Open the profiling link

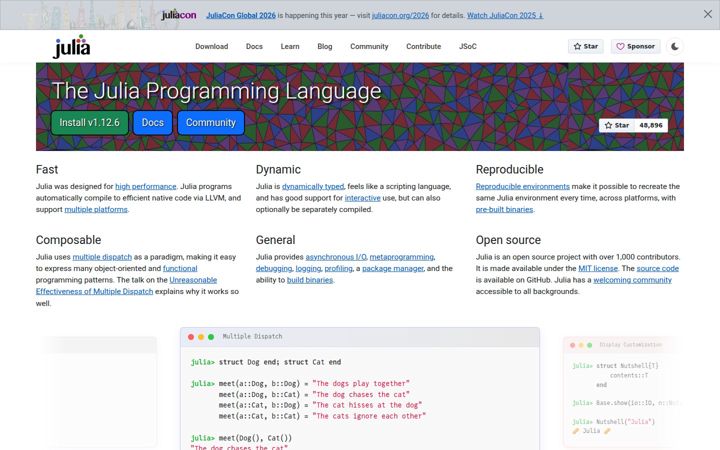tap(338, 268)
